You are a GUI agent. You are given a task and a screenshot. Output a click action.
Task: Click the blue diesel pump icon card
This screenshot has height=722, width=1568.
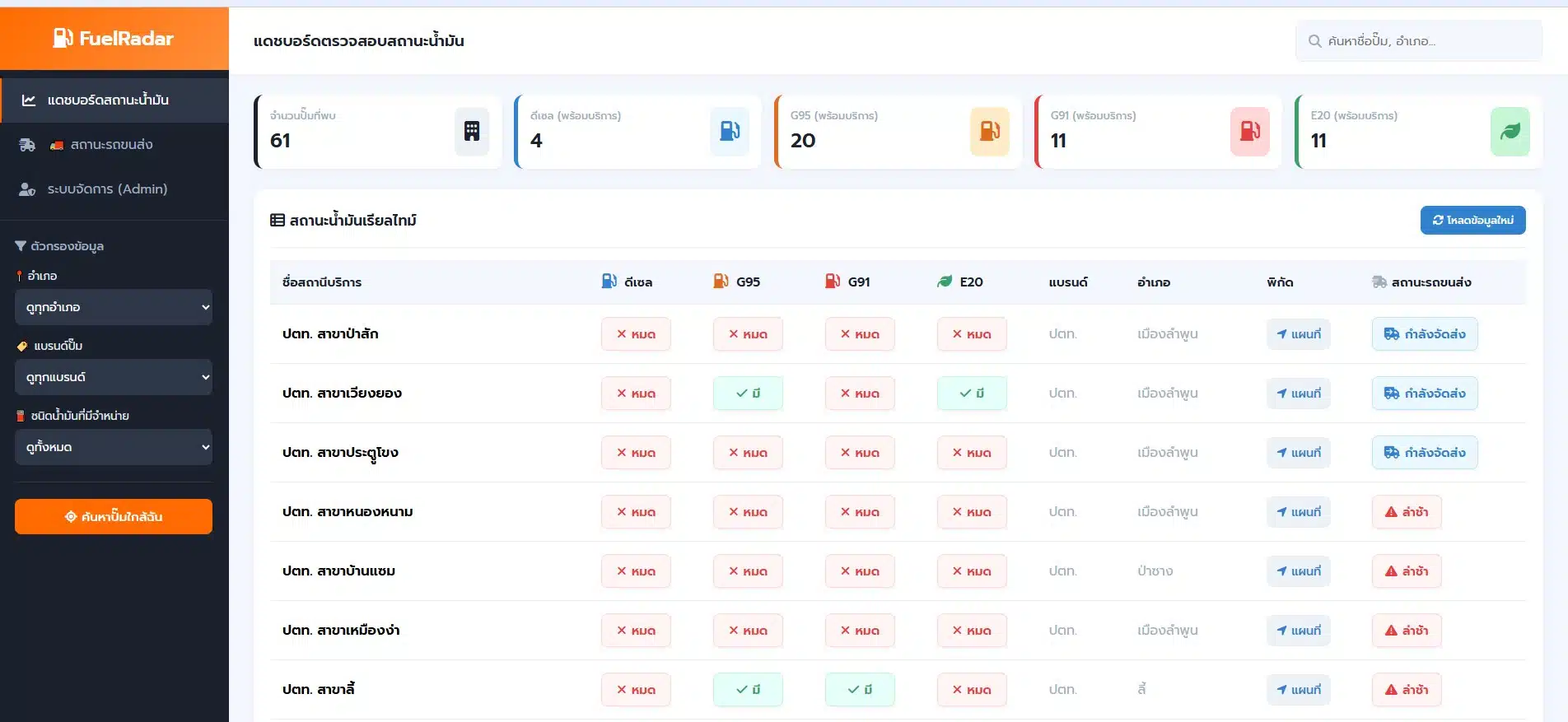(730, 131)
